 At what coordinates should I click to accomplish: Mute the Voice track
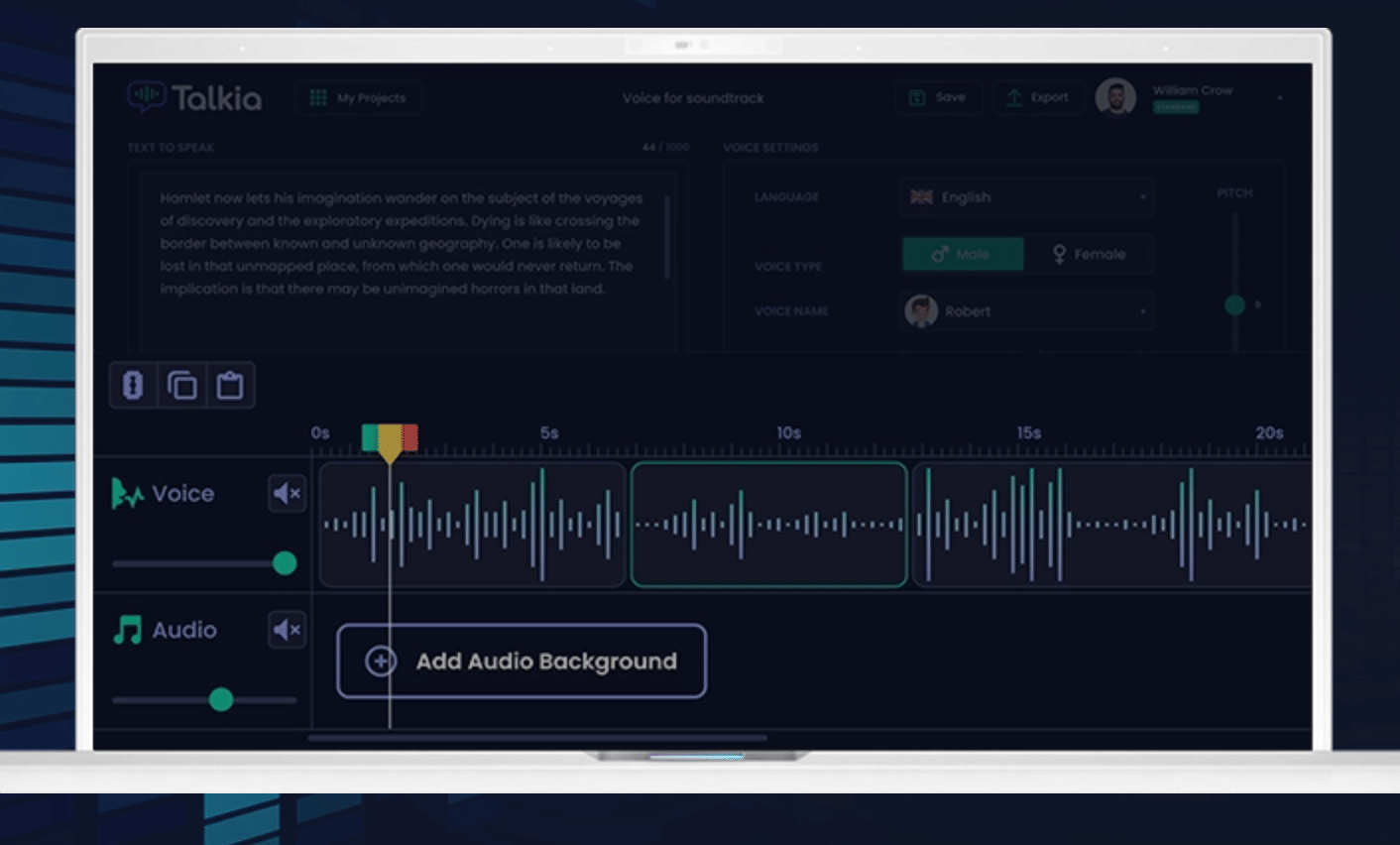(x=288, y=493)
